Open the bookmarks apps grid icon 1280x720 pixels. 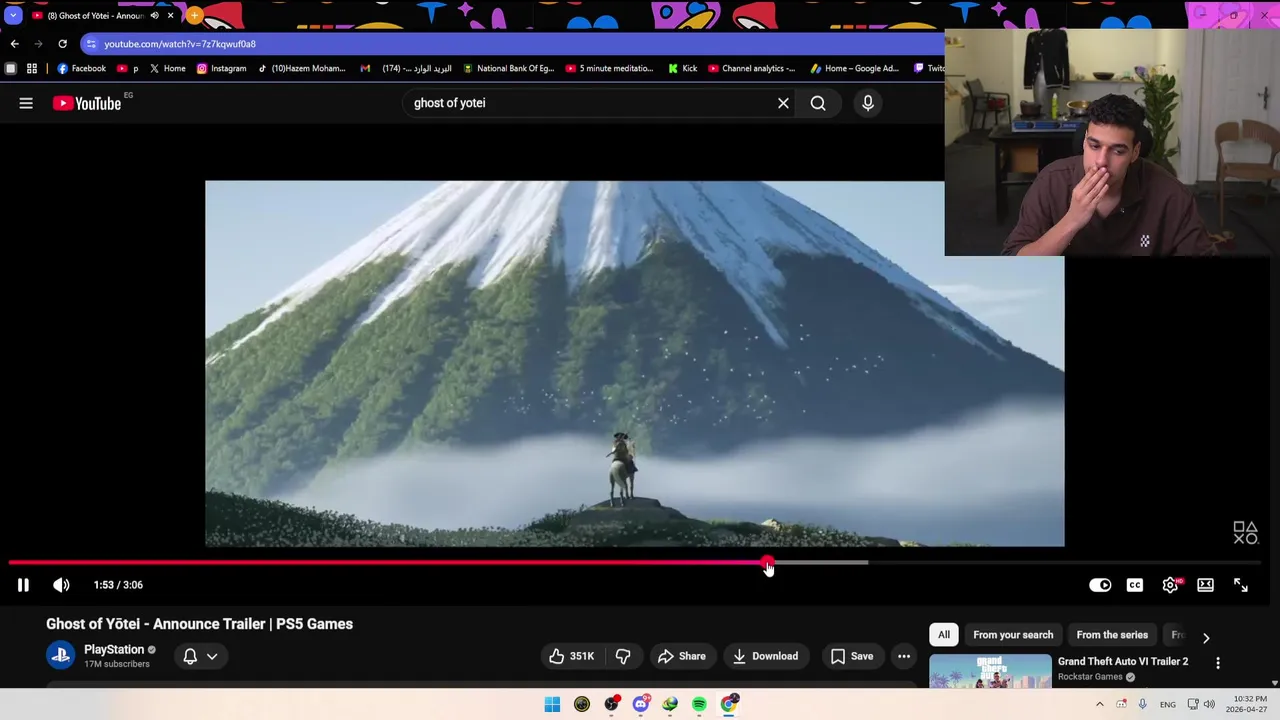click(x=32, y=68)
